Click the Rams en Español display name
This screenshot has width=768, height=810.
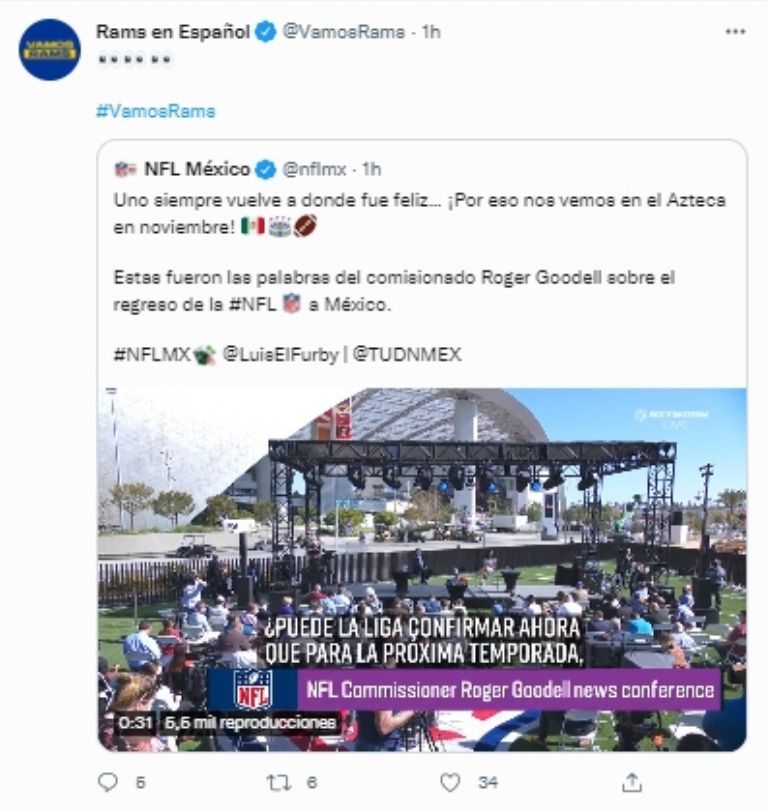point(173,32)
